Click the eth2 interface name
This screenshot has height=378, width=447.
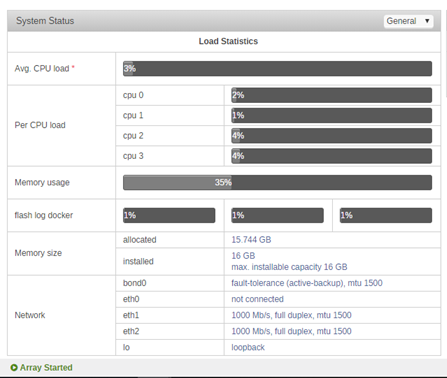[x=131, y=331]
